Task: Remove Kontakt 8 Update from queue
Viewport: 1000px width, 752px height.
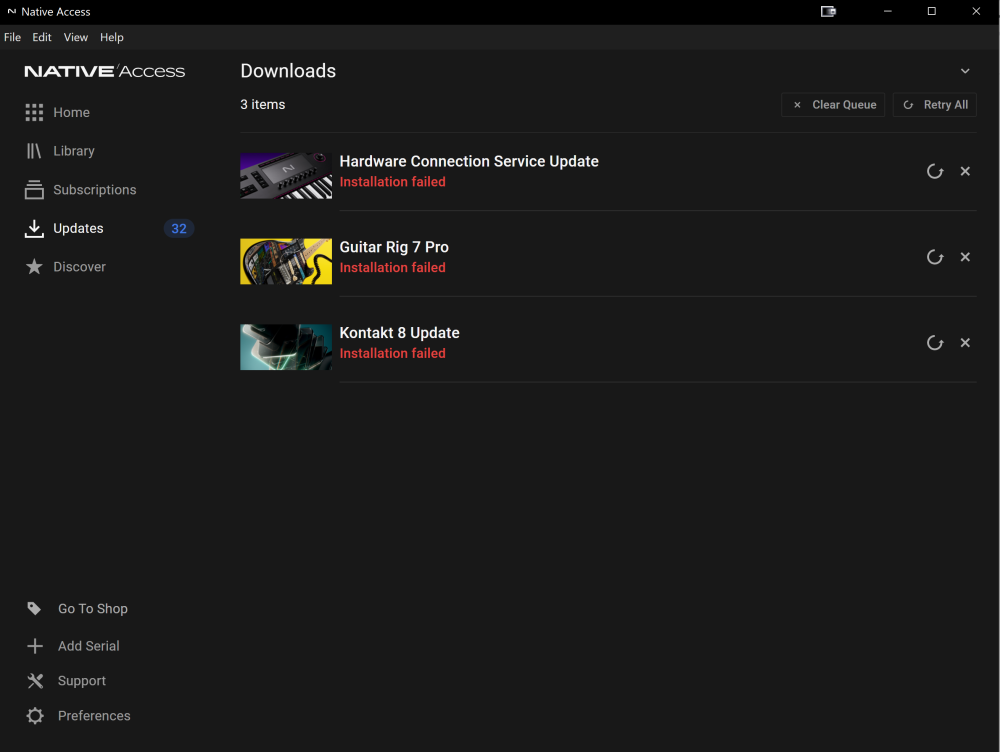Action: (965, 343)
